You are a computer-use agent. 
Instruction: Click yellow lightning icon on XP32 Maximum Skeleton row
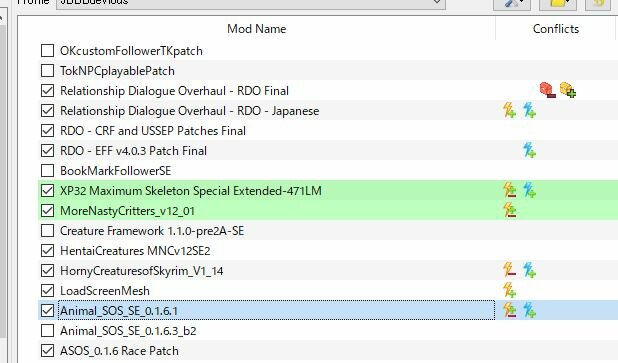click(509, 190)
